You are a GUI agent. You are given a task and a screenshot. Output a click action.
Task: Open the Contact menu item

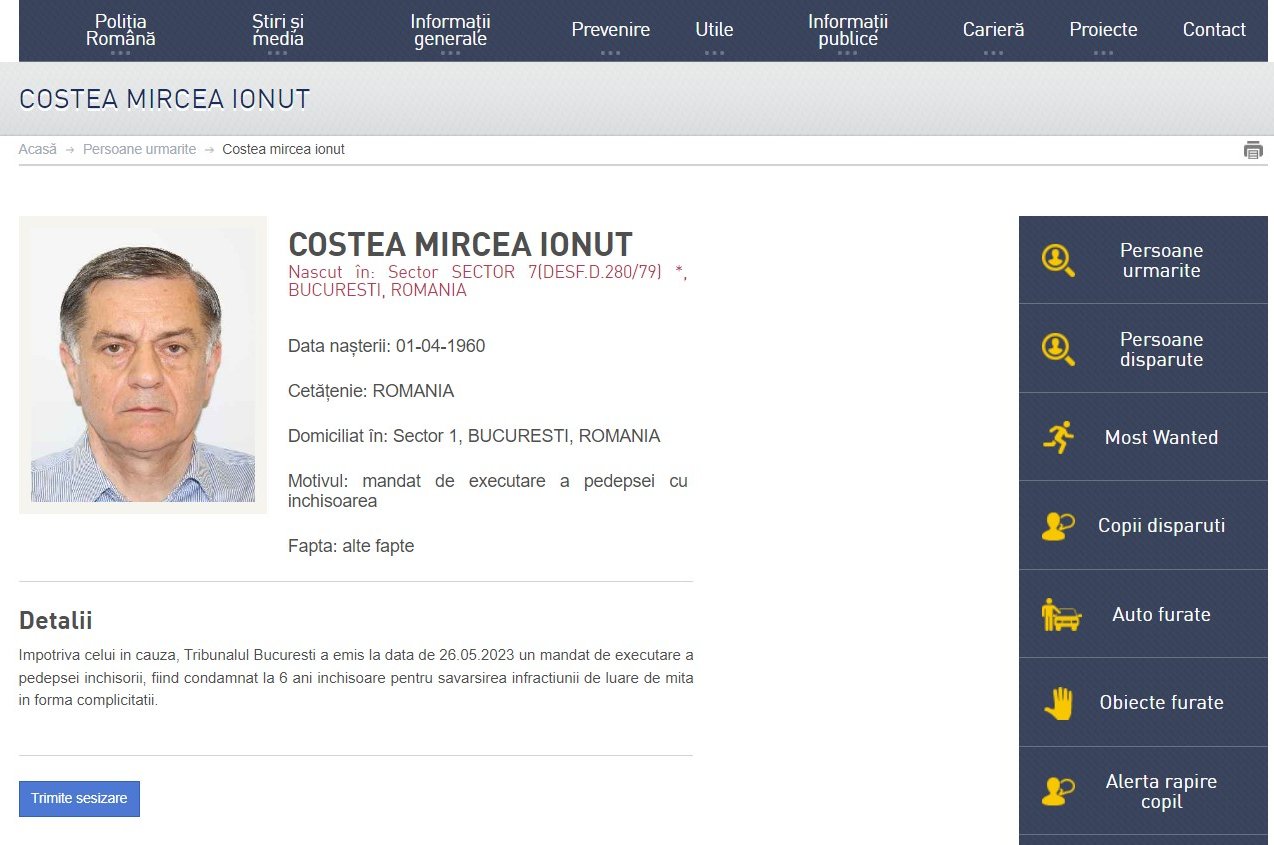click(1214, 30)
